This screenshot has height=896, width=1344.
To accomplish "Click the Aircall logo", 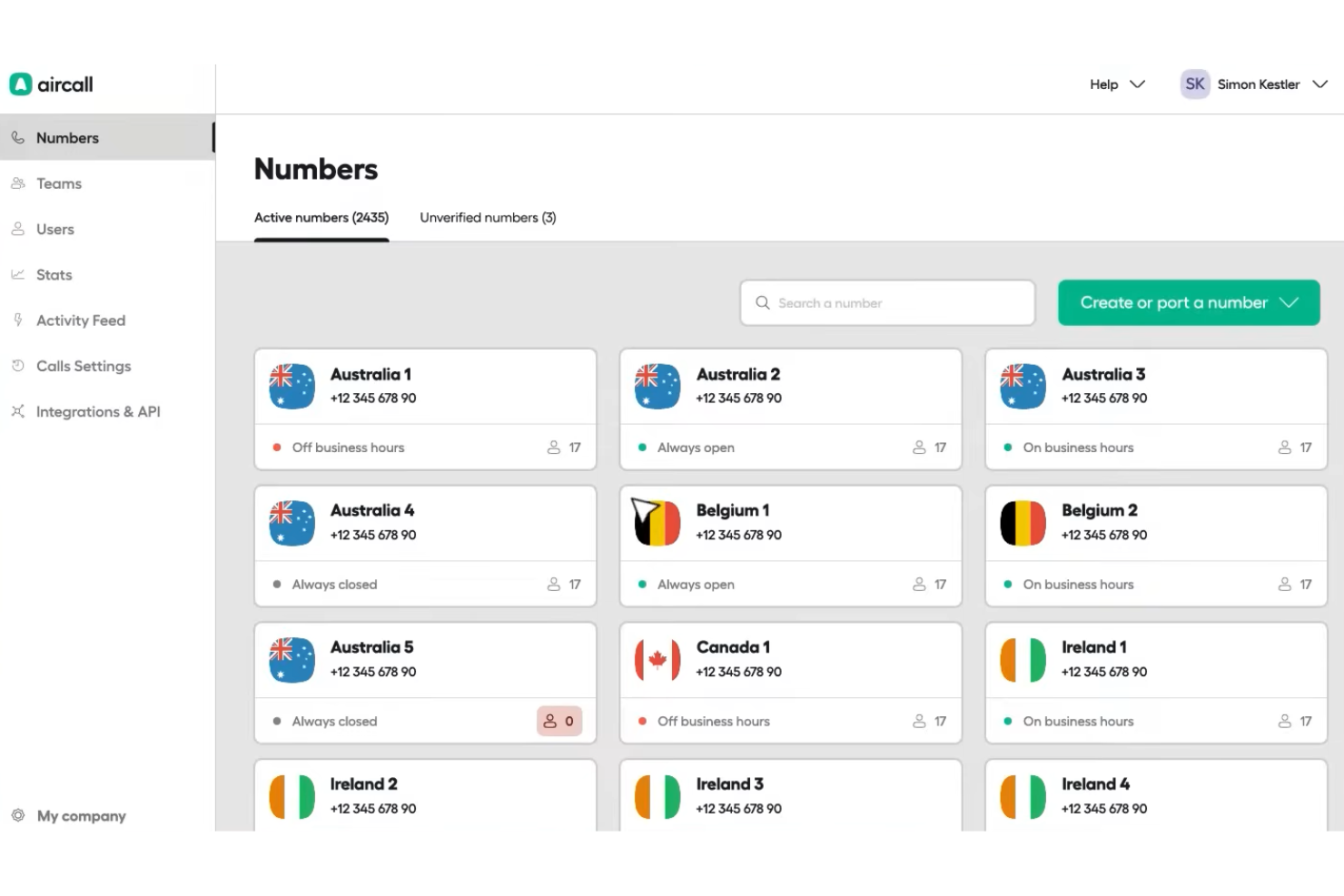I will [50, 84].
